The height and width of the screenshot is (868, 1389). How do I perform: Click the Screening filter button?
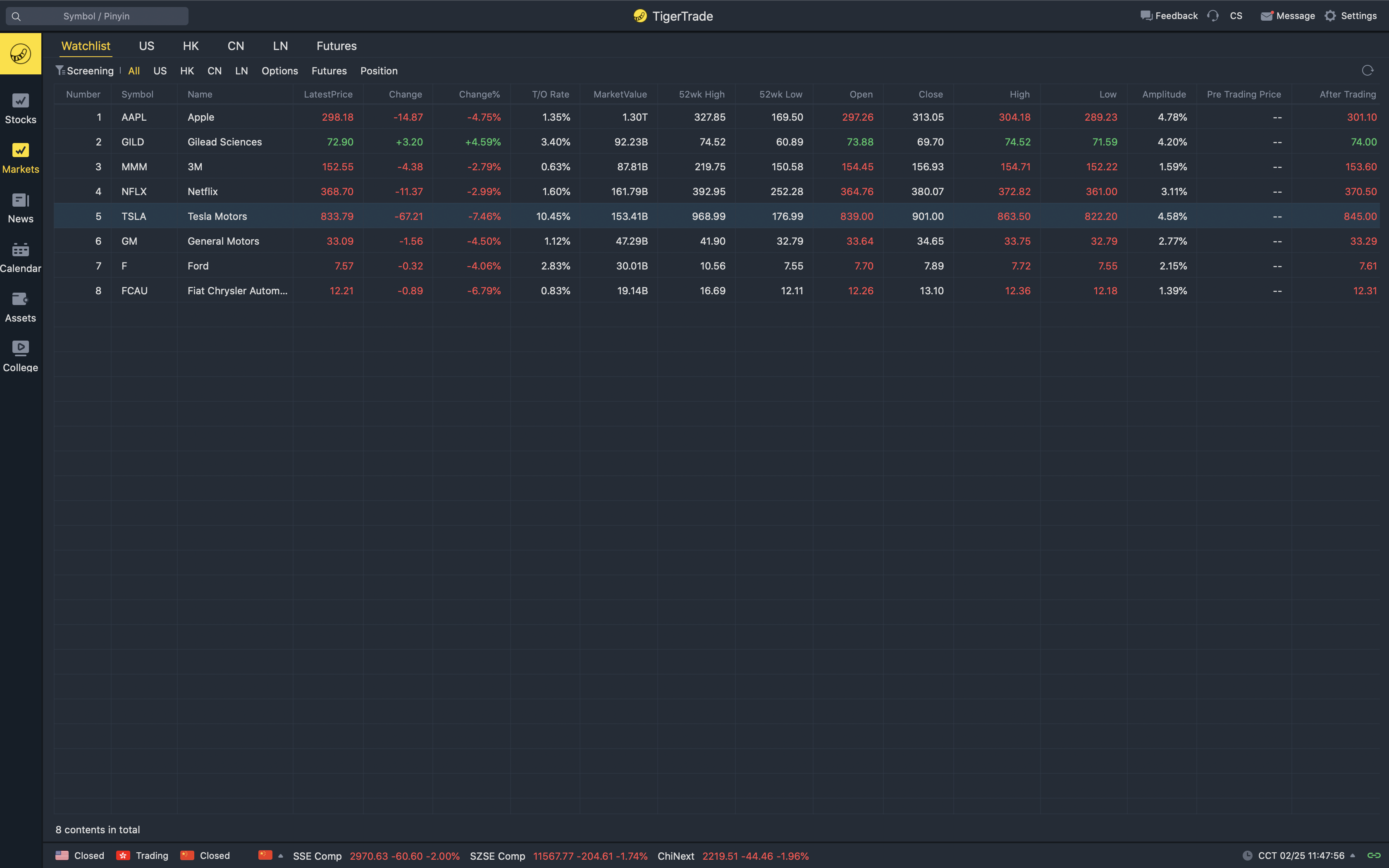click(x=84, y=71)
